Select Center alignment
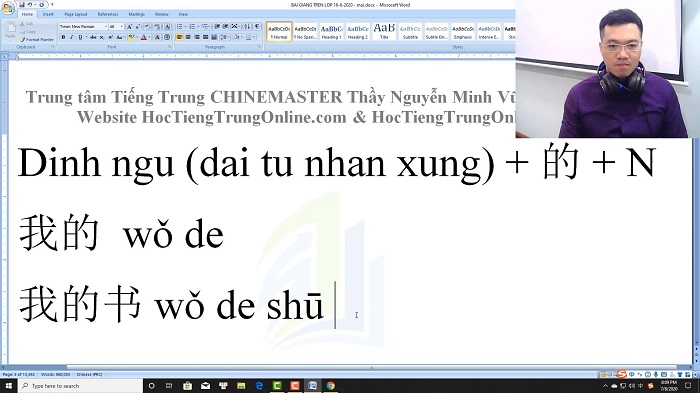 [188, 37]
